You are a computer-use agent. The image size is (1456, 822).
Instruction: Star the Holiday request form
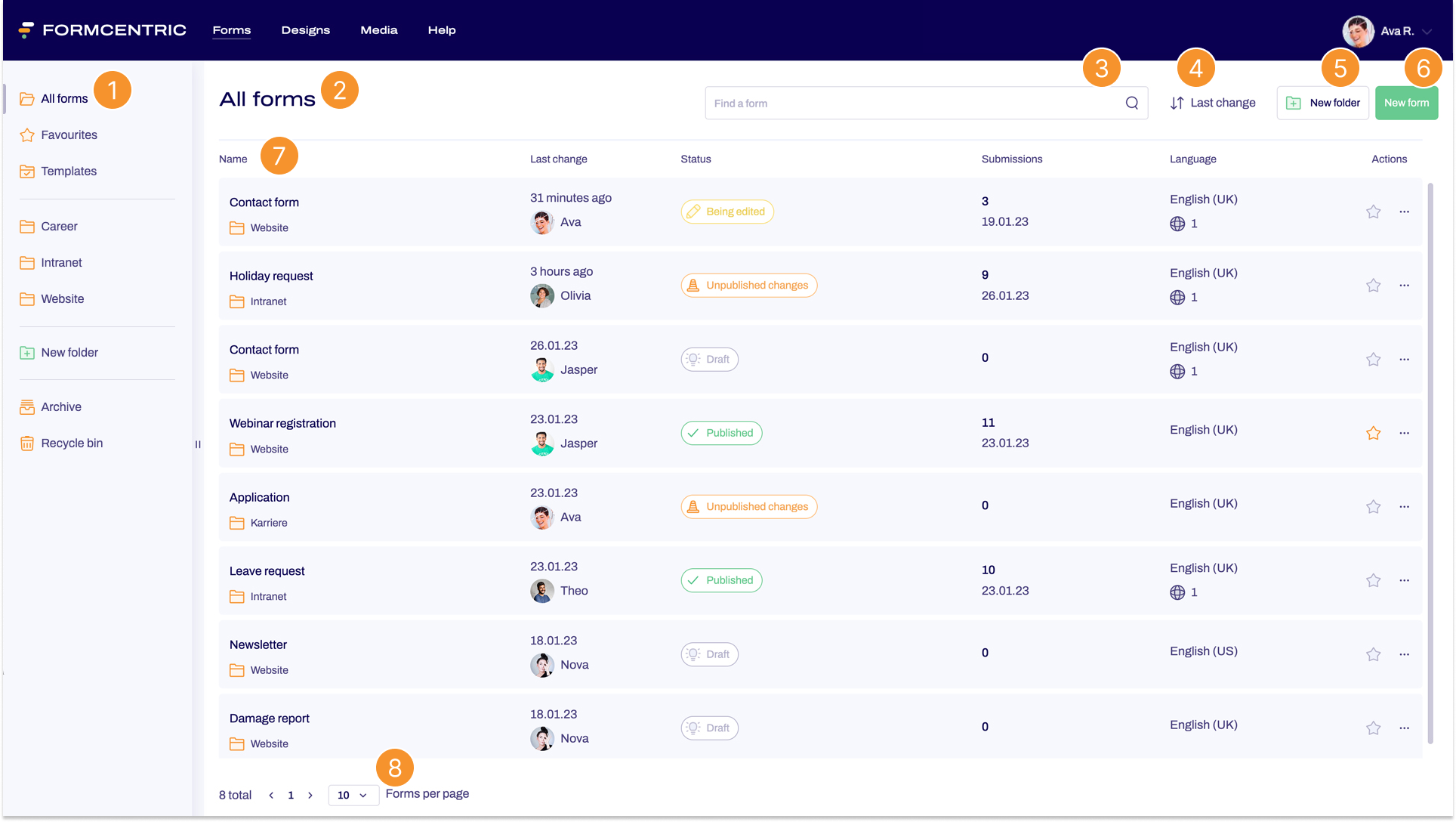click(x=1373, y=286)
